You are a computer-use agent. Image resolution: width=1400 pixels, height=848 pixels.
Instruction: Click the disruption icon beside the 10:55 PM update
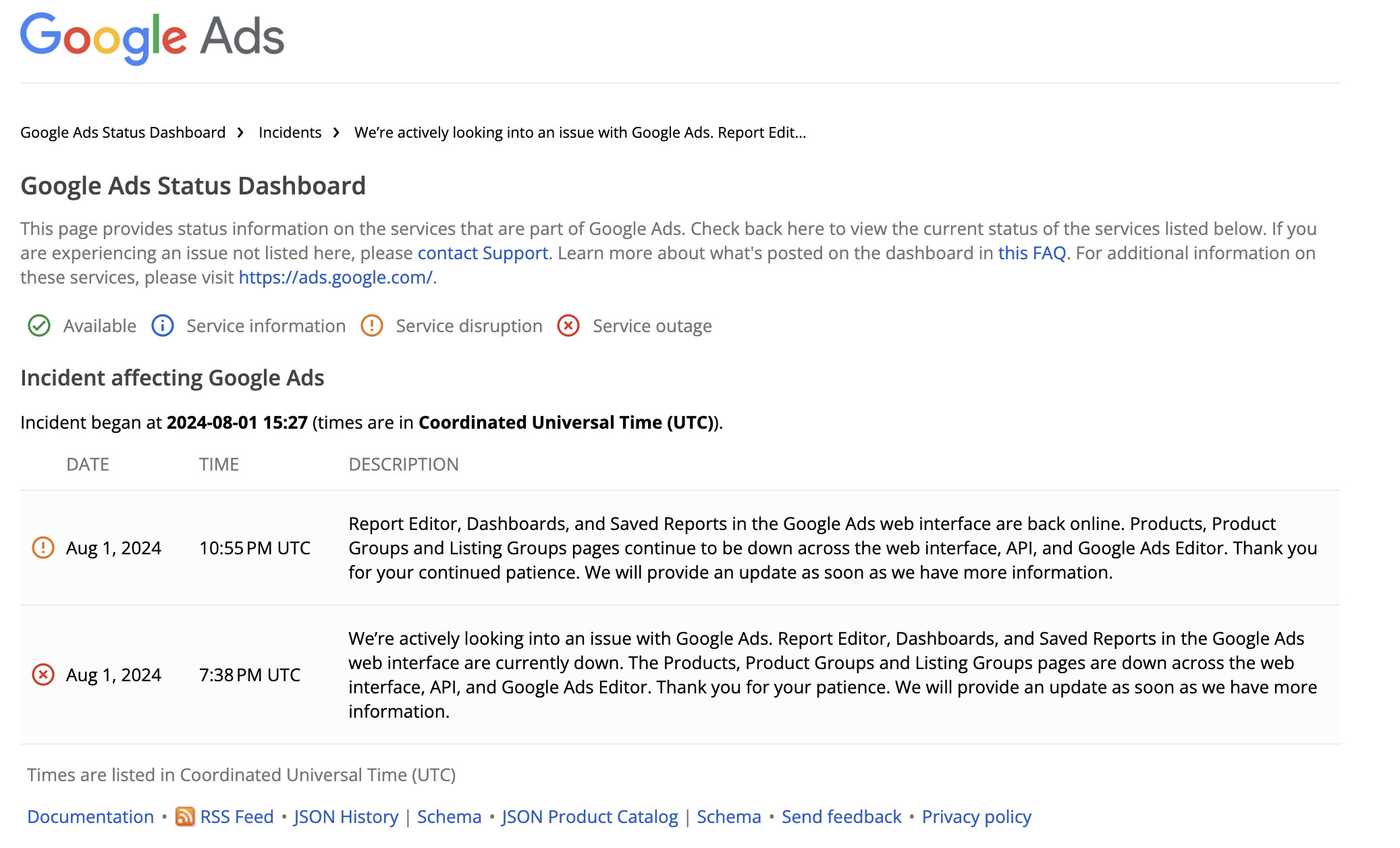coord(43,548)
